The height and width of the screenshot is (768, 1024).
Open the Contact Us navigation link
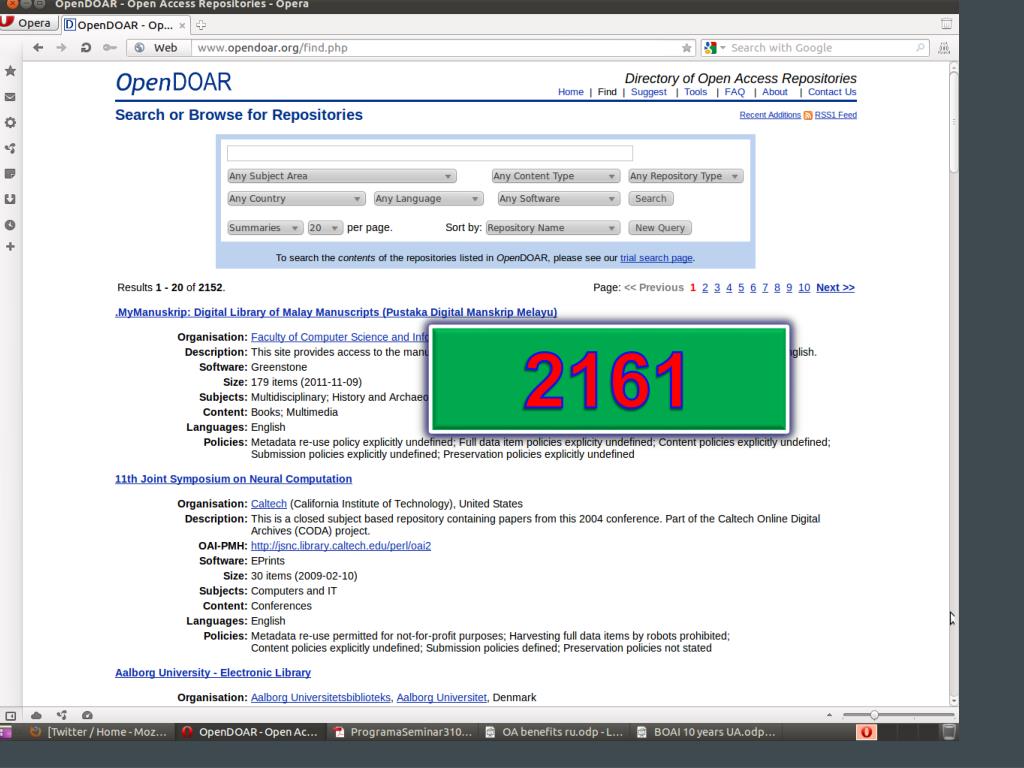point(832,92)
